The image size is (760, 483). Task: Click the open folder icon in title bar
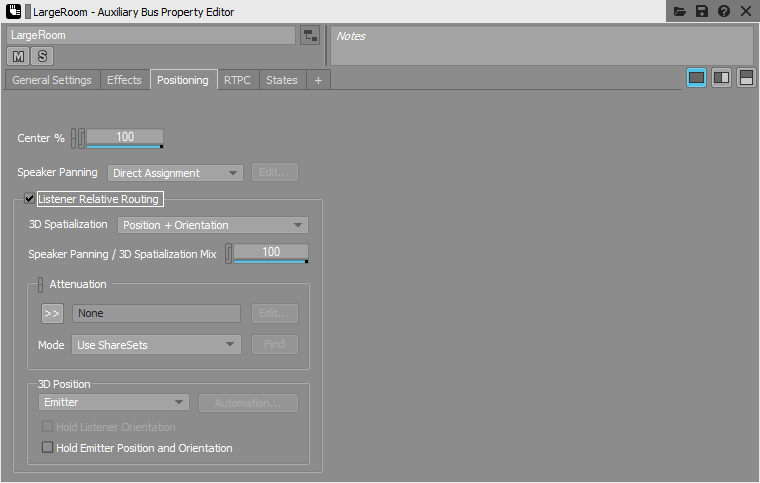[680, 11]
